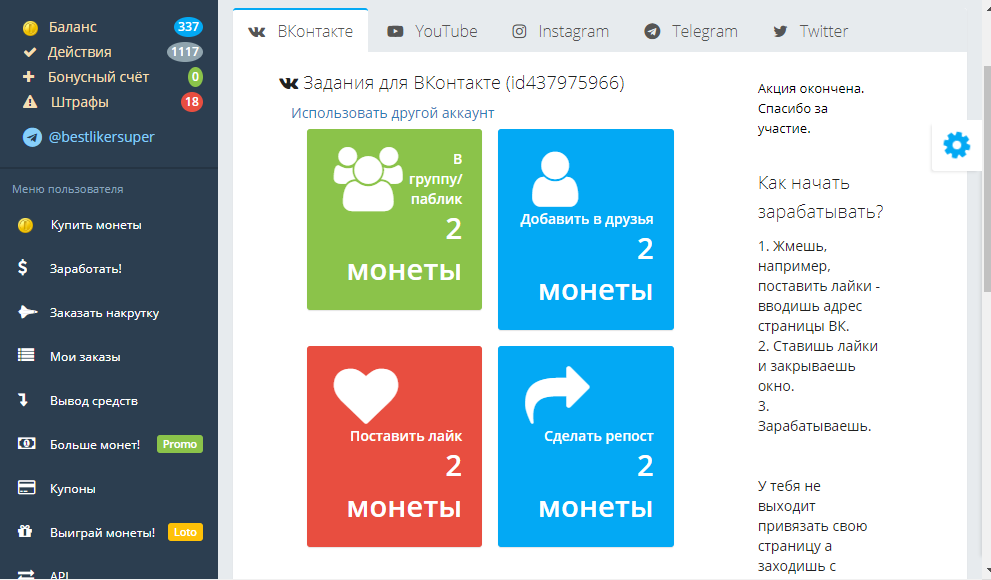This screenshot has height=580, width=991.
Task: Click the person icon on Добавить в друзья tile
Action: 555,179
